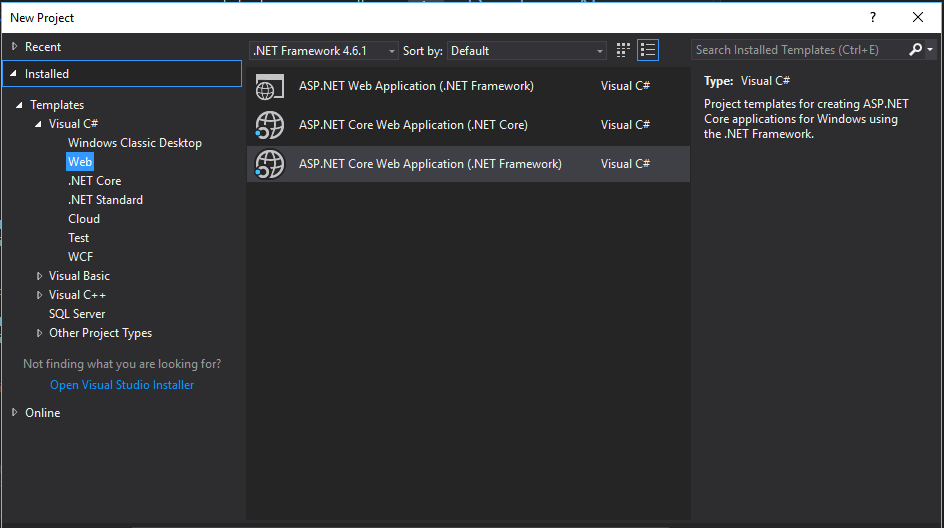Select the WCF category
The width and height of the screenshot is (944, 528).
point(80,256)
